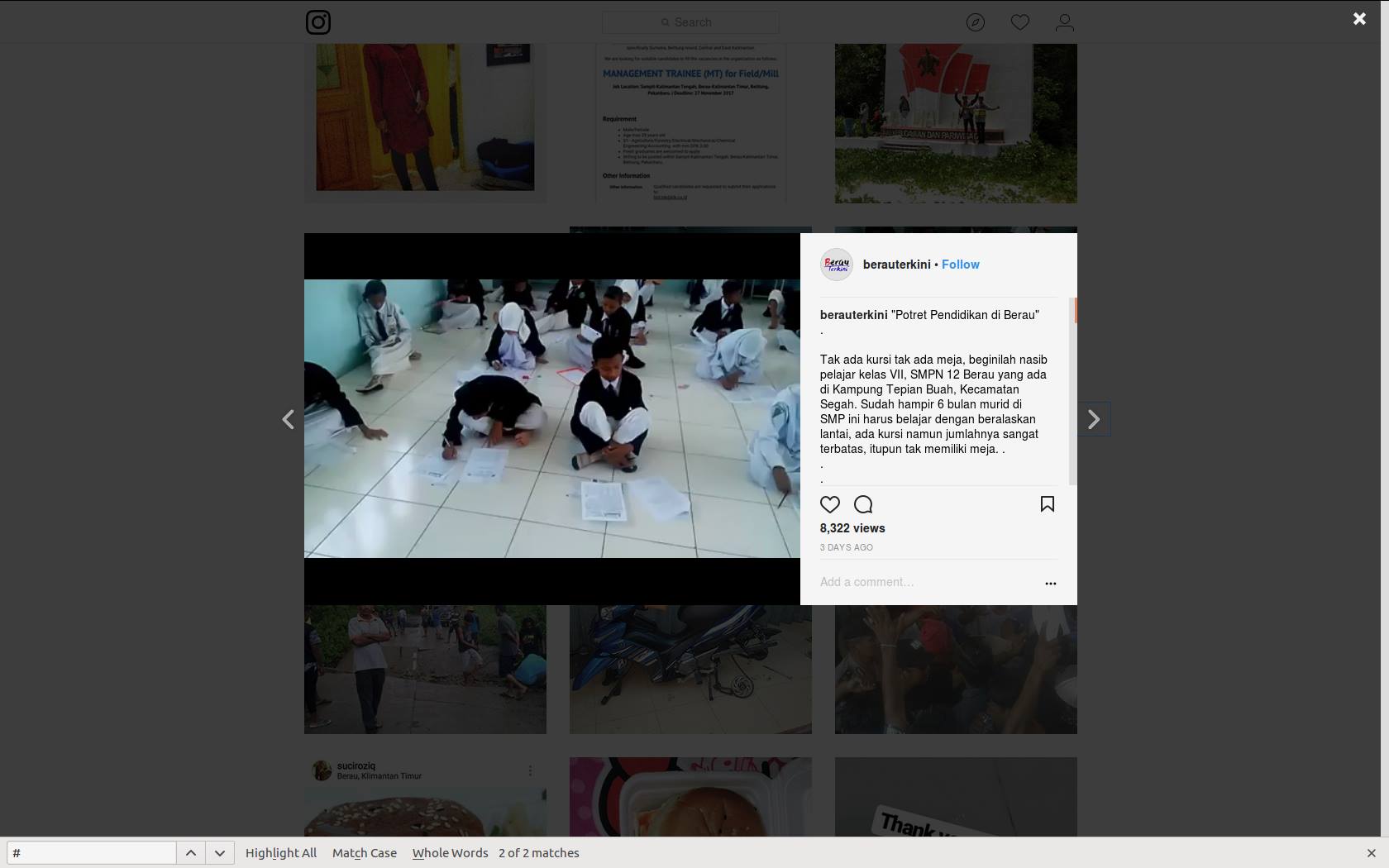This screenshot has width=1389, height=868.
Task: Go to the previous post arrow
Action: pyautogui.click(x=288, y=420)
